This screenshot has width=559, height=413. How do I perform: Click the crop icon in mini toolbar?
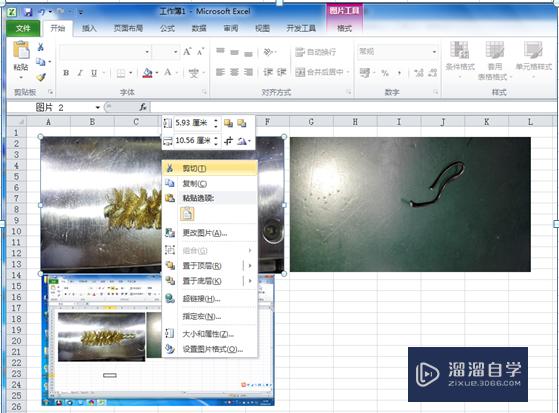pyautogui.click(x=229, y=141)
